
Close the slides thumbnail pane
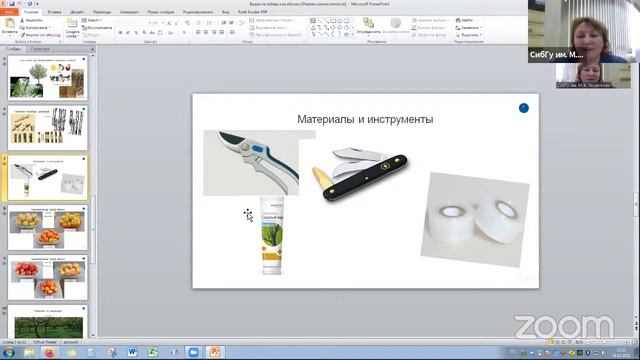point(93,49)
